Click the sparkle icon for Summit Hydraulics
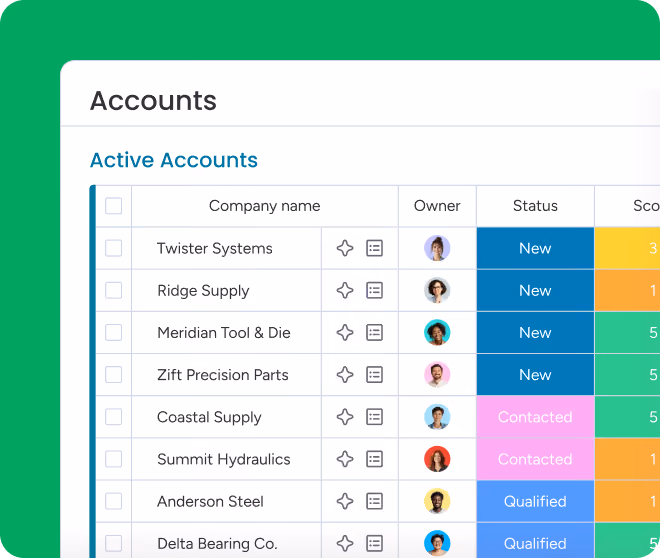This screenshot has width=660, height=558. click(x=345, y=459)
